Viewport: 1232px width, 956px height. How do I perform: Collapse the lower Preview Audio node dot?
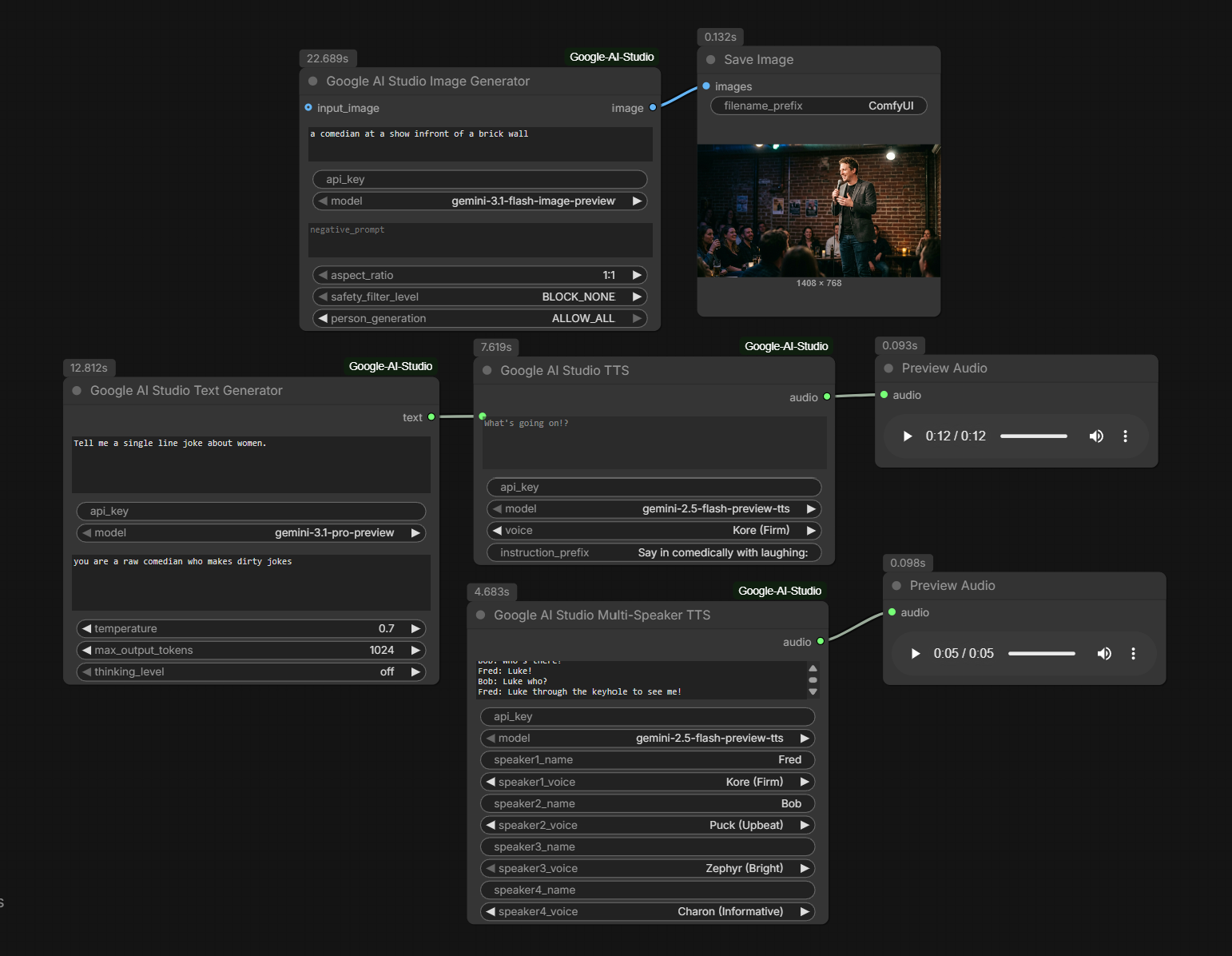[x=896, y=586]
